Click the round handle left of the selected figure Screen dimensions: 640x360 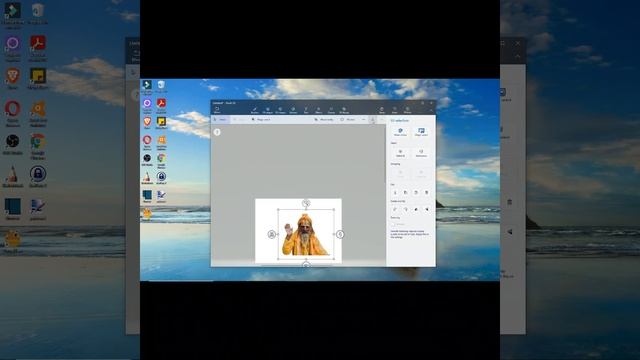pos(272,234)
